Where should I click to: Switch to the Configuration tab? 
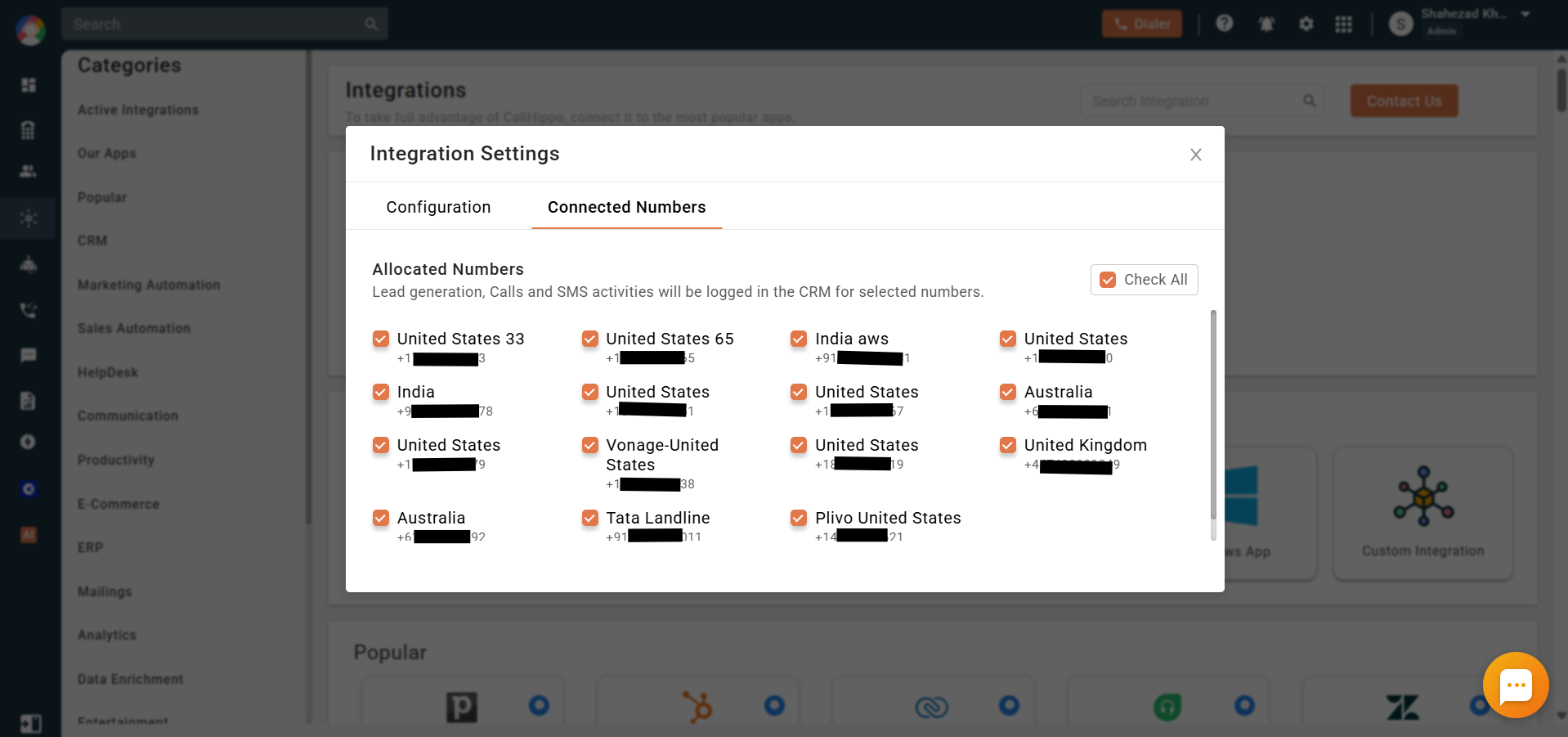point(438,207)
